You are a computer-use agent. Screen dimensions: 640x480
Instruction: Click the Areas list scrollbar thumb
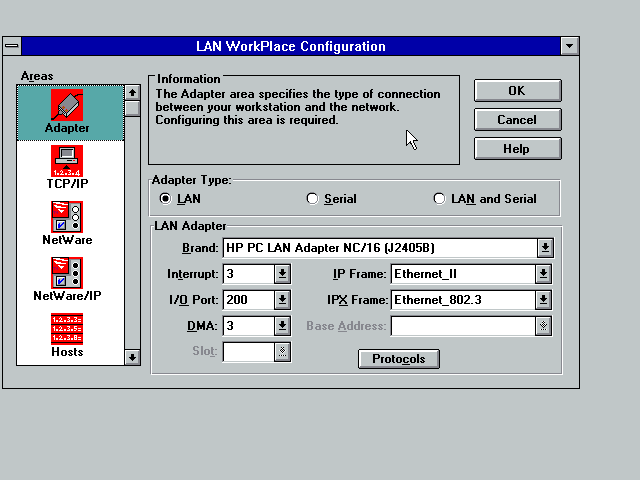pos(132,109)
